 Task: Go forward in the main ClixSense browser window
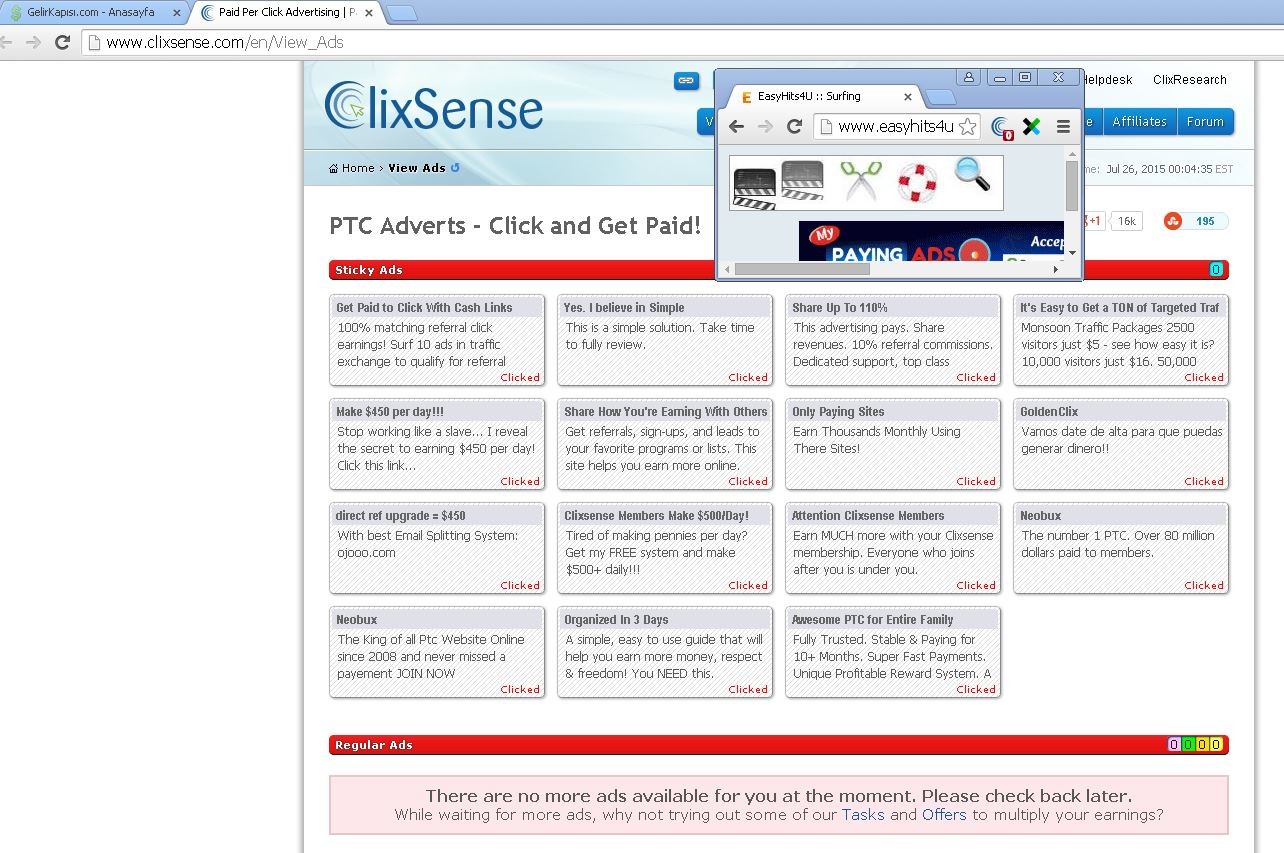pyautogui.click(x=33, y=42)
